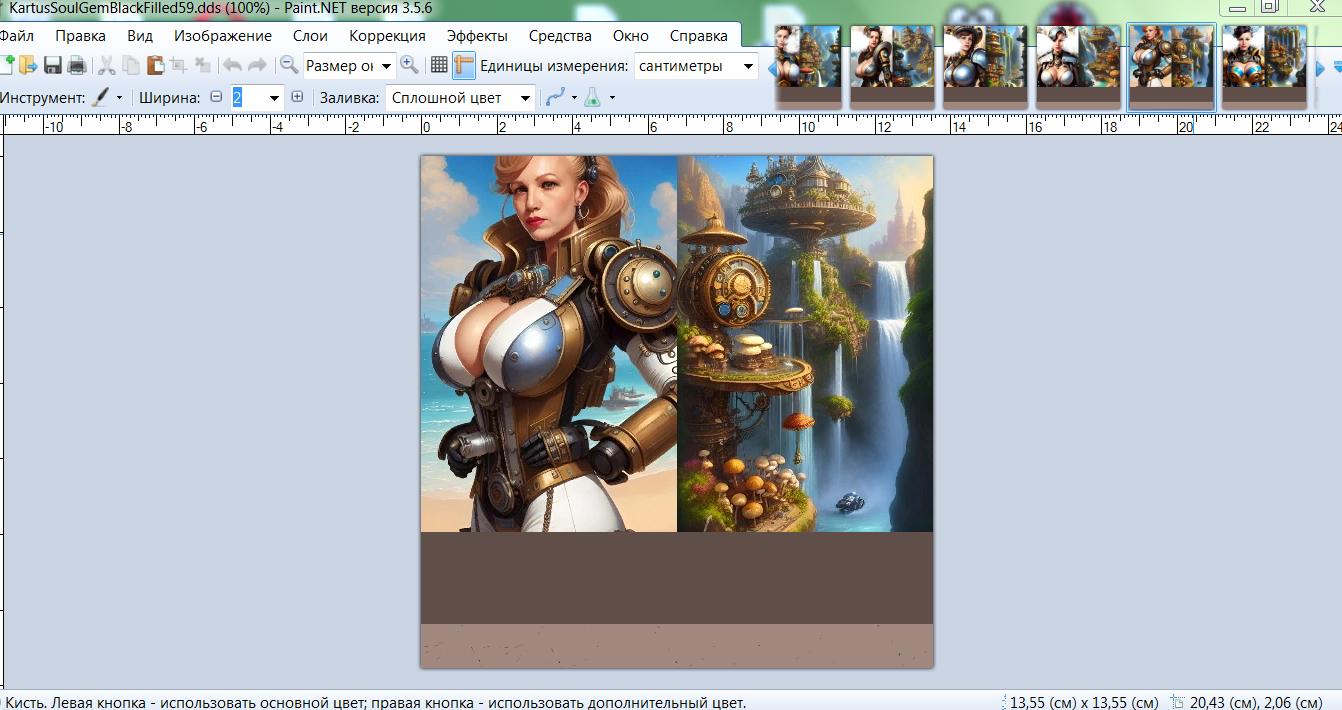Save the image with the floppy disk icon
1342x710 pixels.
tap(52, 66)
